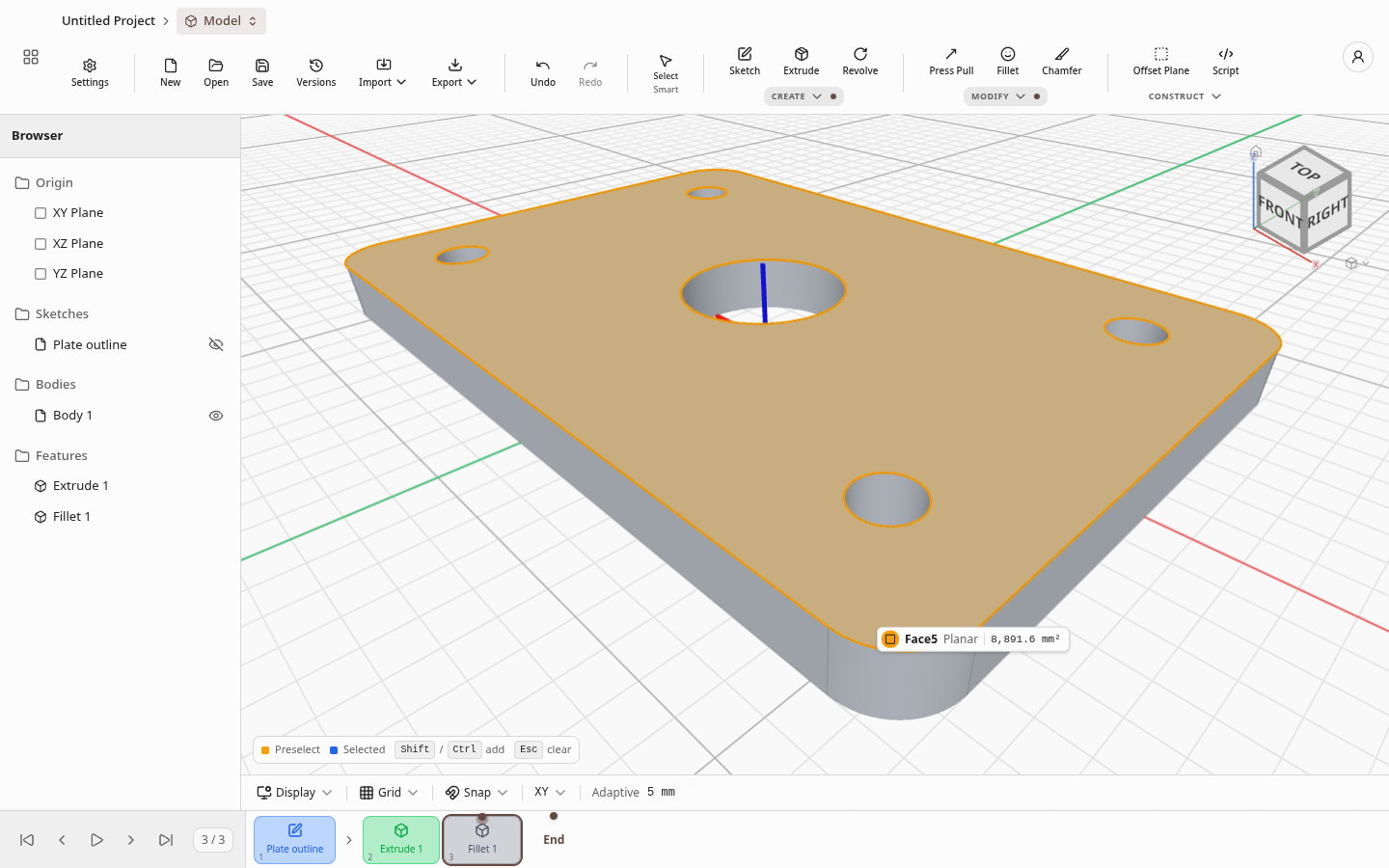
Task: Click 3 / 3 step counter
Action: [x=213, y=840]
